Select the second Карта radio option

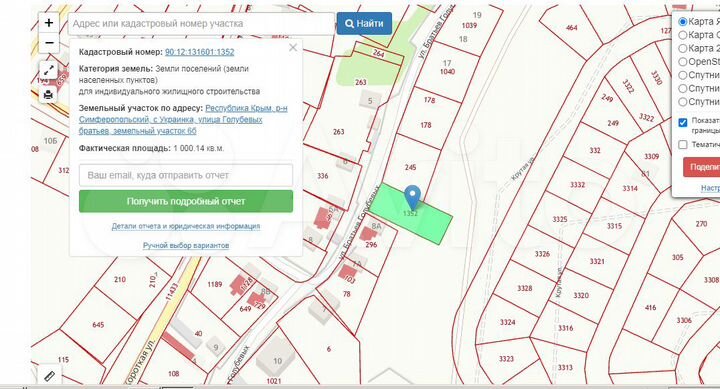click(x=683, y=35)
